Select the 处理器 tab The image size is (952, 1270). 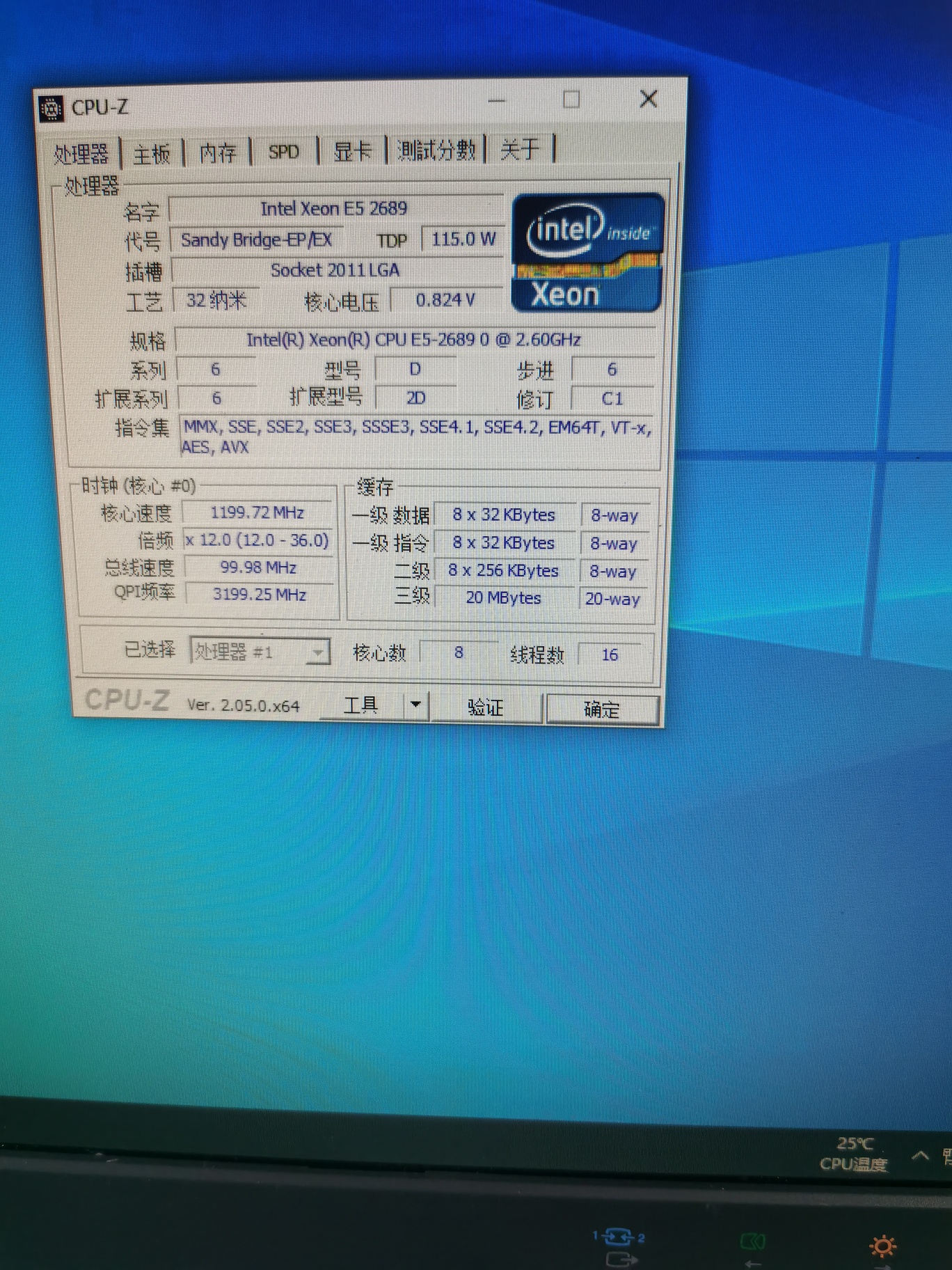click(x=81, y=154)
